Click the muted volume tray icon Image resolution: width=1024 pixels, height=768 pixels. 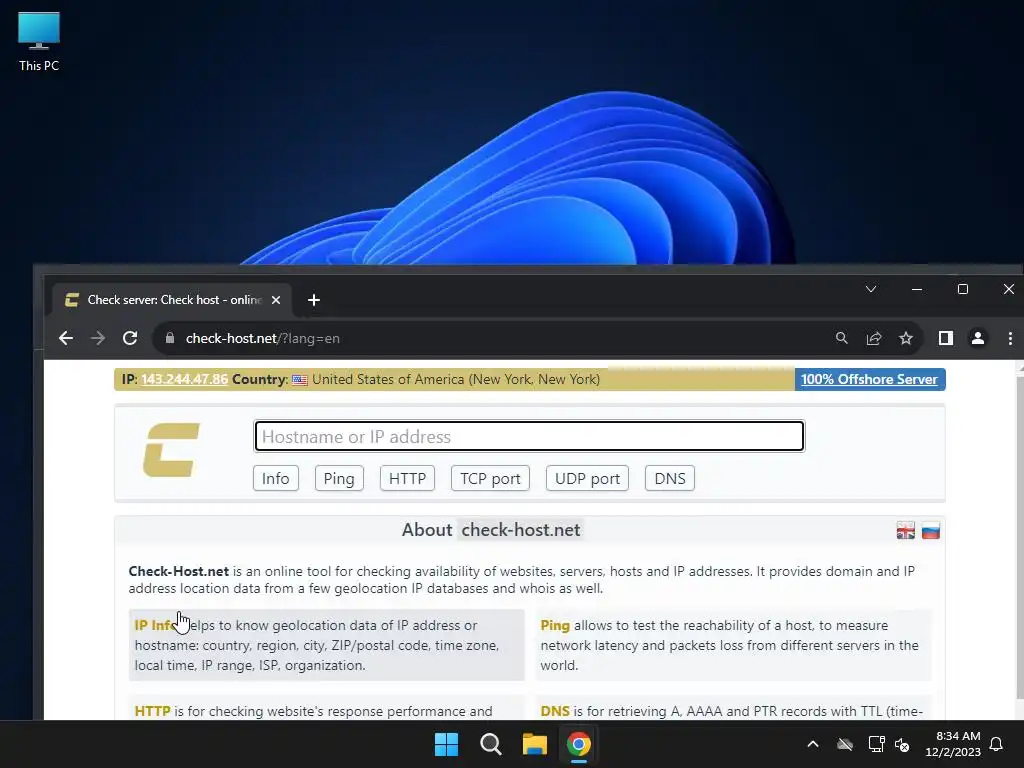pyautogui.click(x=903, y=744)
